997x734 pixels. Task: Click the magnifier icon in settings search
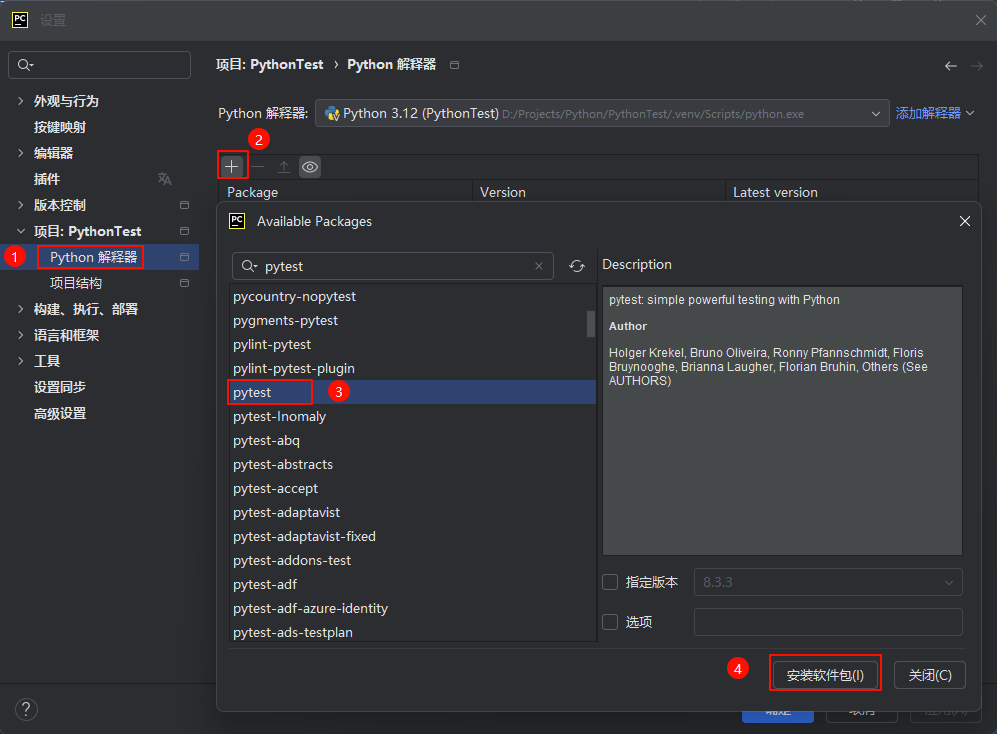(x=25, y=65)
